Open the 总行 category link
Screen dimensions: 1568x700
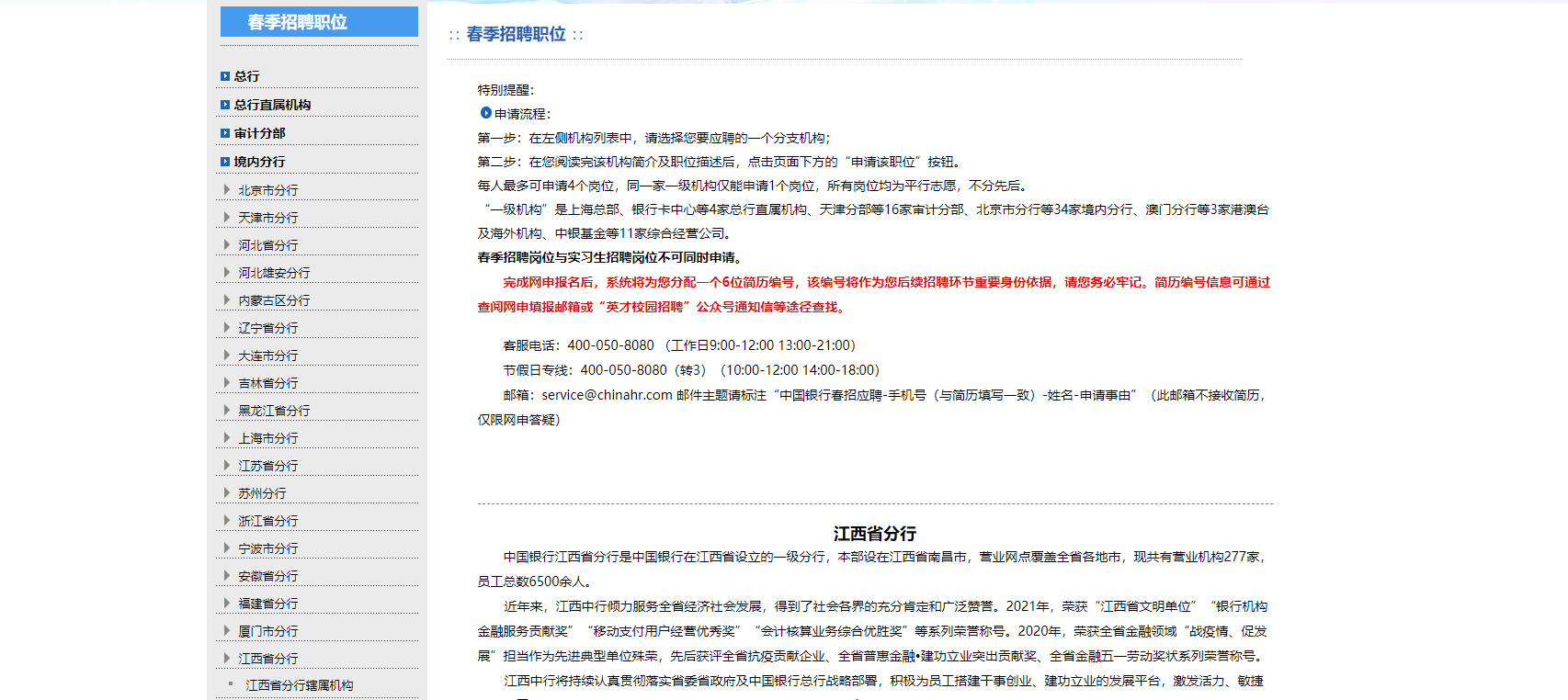click(246, 76)
